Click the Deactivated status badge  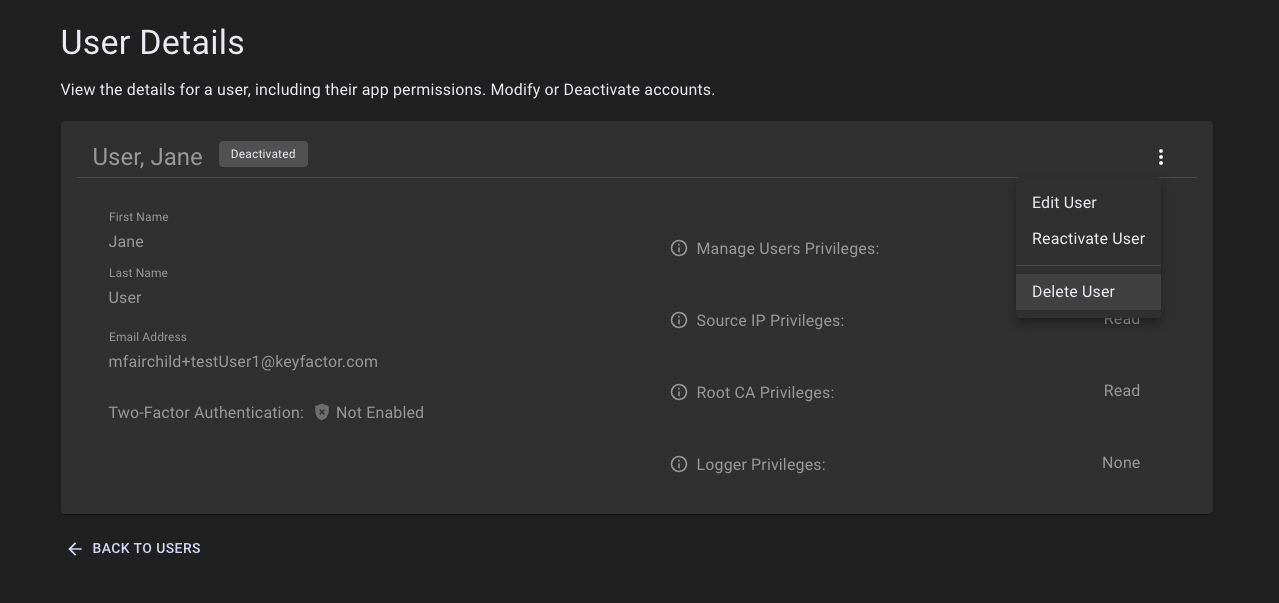263,154
